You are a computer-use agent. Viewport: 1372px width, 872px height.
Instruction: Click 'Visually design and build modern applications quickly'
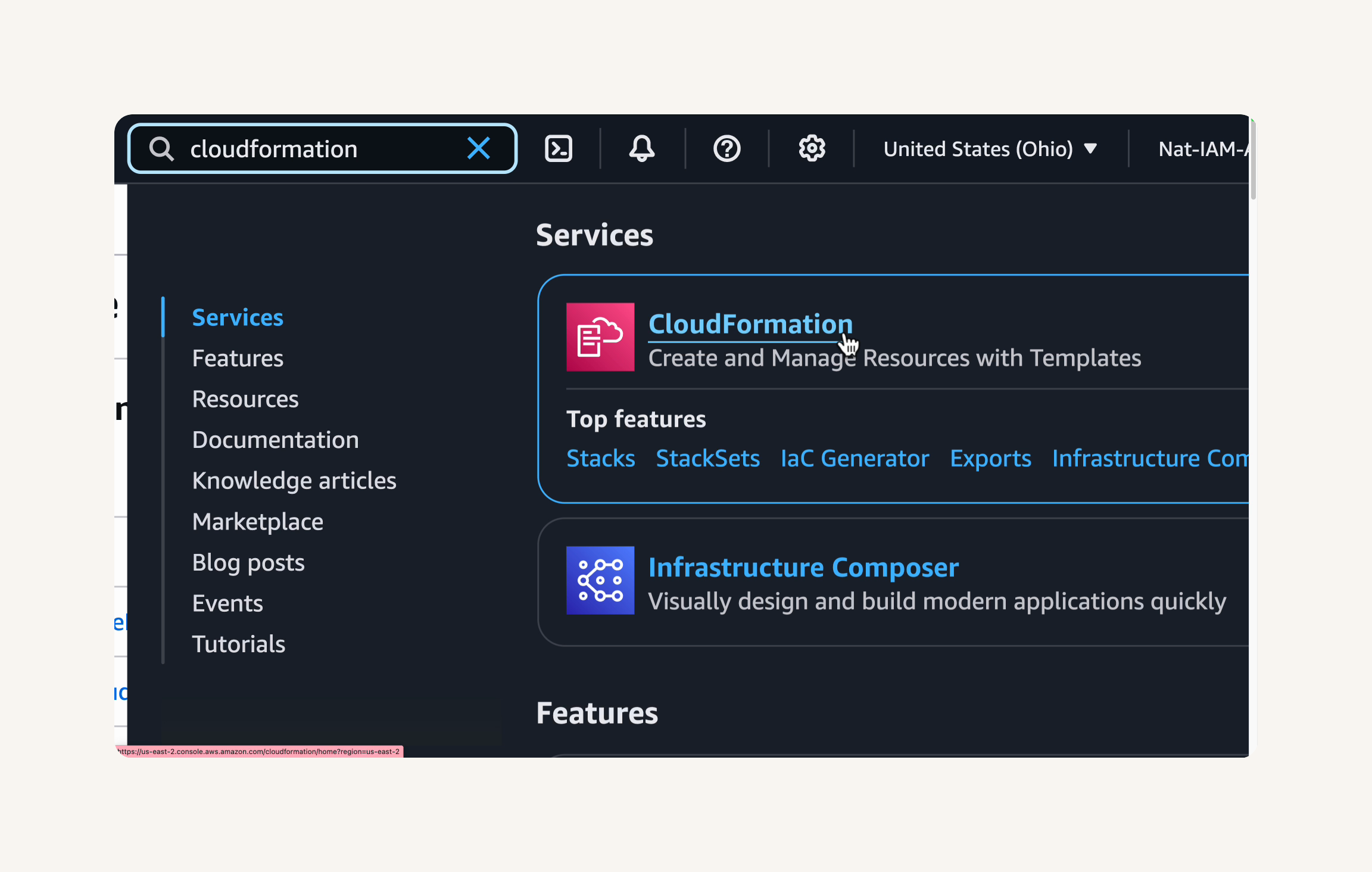click(937, 602)
